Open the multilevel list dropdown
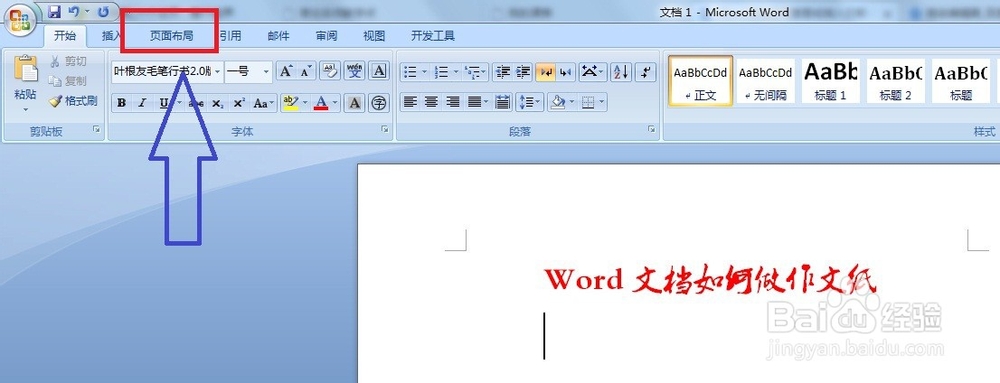This screenshot has height=383, width=1000. pyautogui.click(x=475, y=72)
